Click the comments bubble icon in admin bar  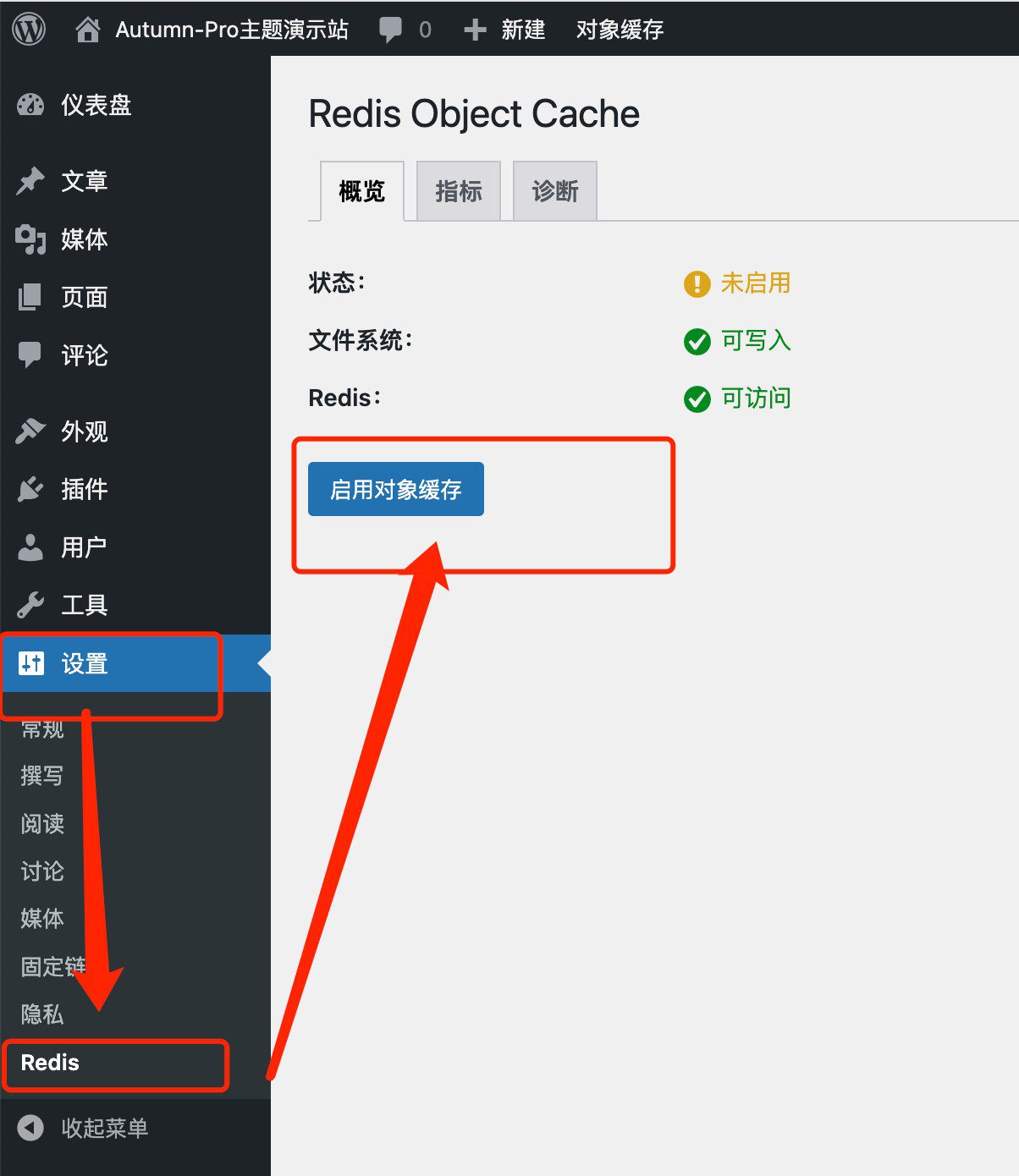pyautogui.click(x=390, y=30)
